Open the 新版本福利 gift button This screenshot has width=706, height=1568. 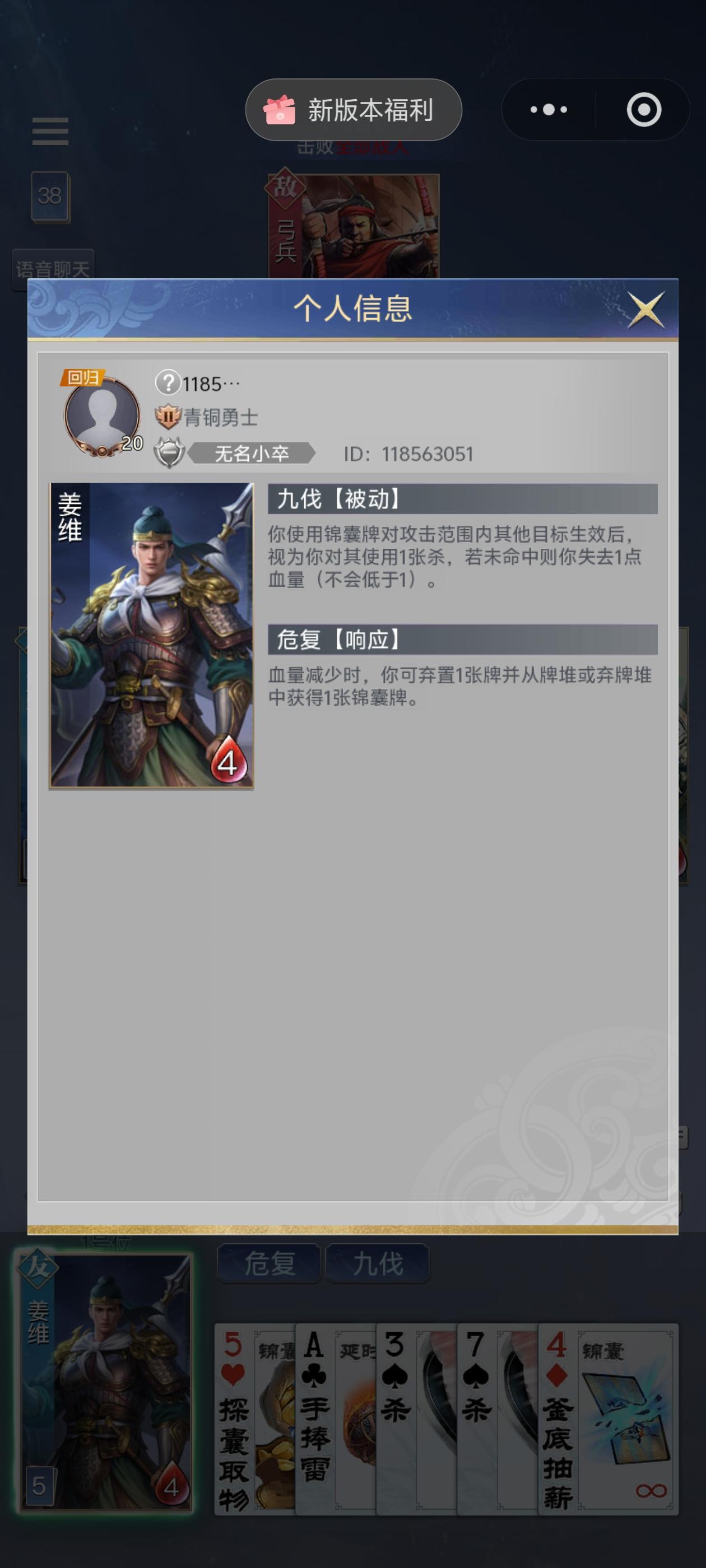(354, 110)
